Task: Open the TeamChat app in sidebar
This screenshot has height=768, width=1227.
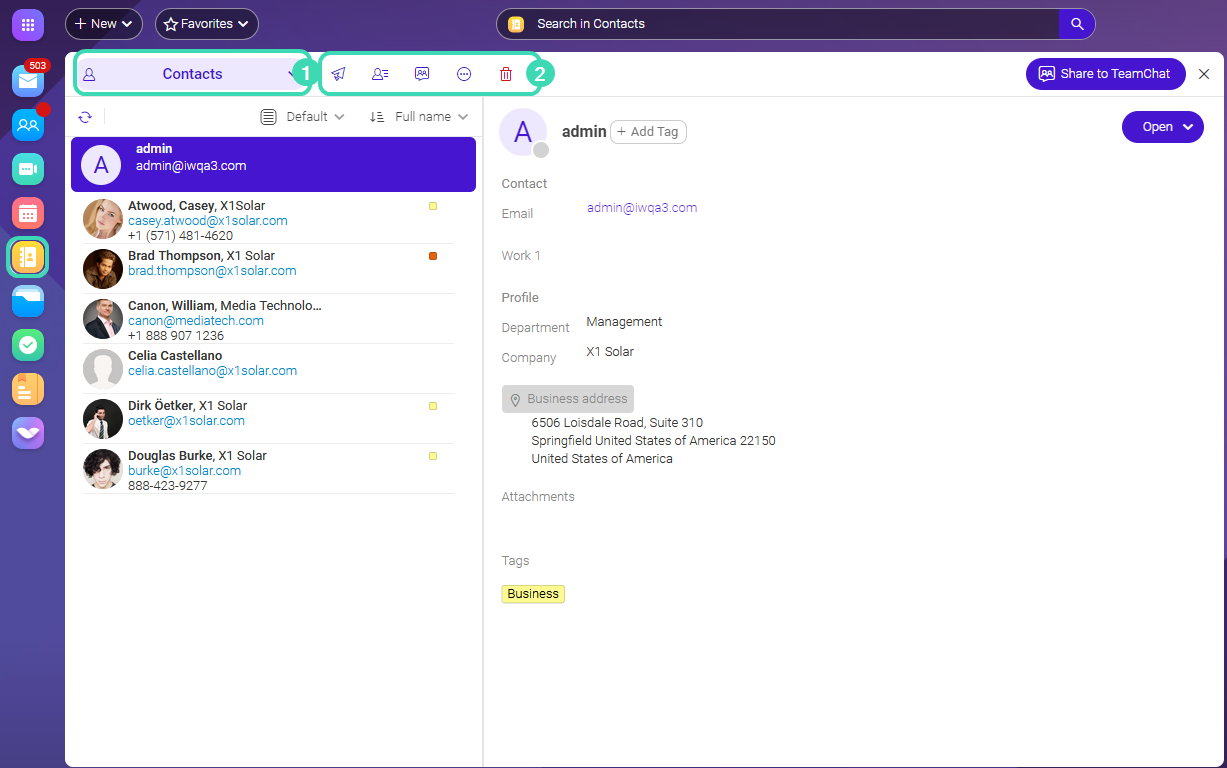Action: (x=27, y=125)
